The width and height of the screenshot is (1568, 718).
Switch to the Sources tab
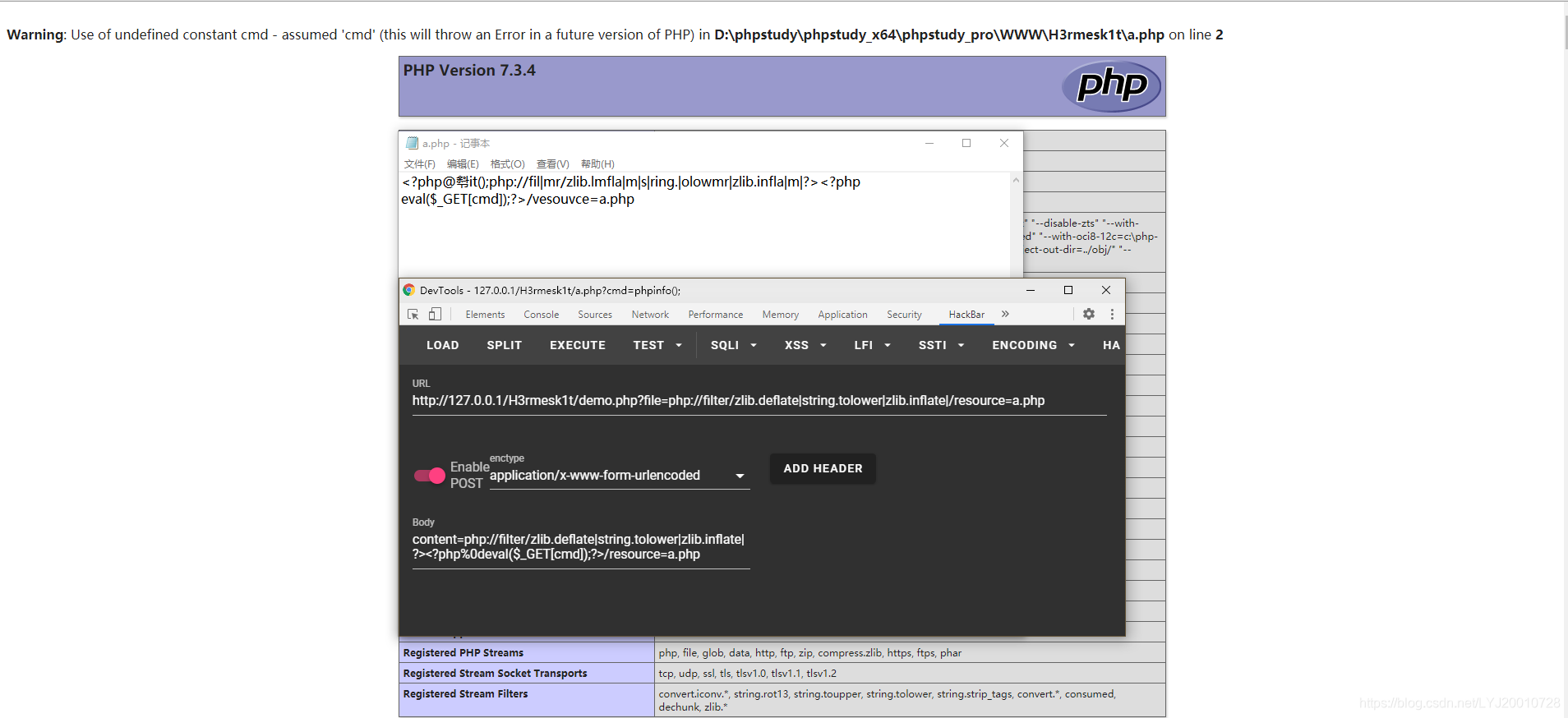click(x=595, y=315)
